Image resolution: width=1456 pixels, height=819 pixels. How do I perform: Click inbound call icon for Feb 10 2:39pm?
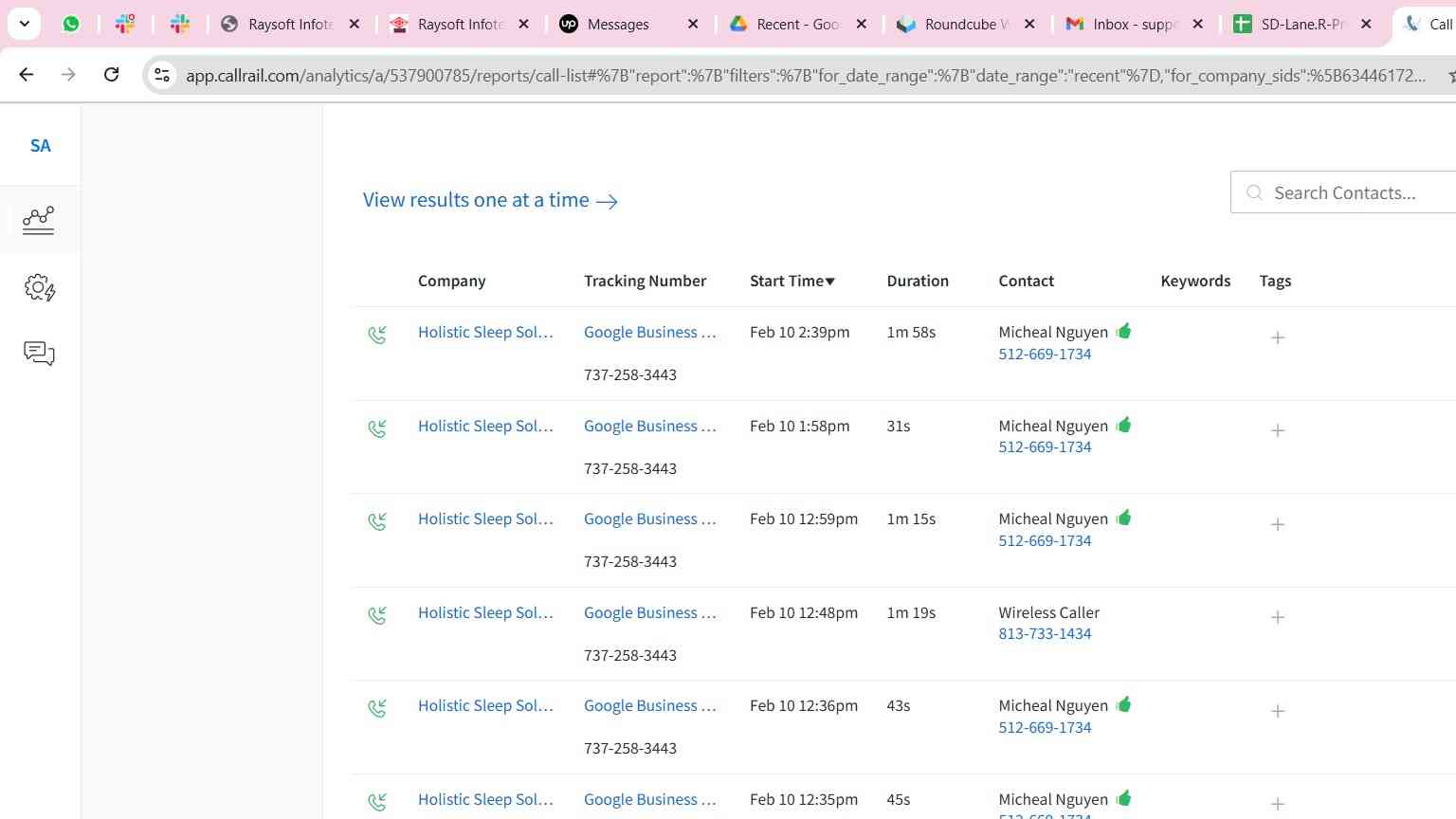tap(377, 335)
